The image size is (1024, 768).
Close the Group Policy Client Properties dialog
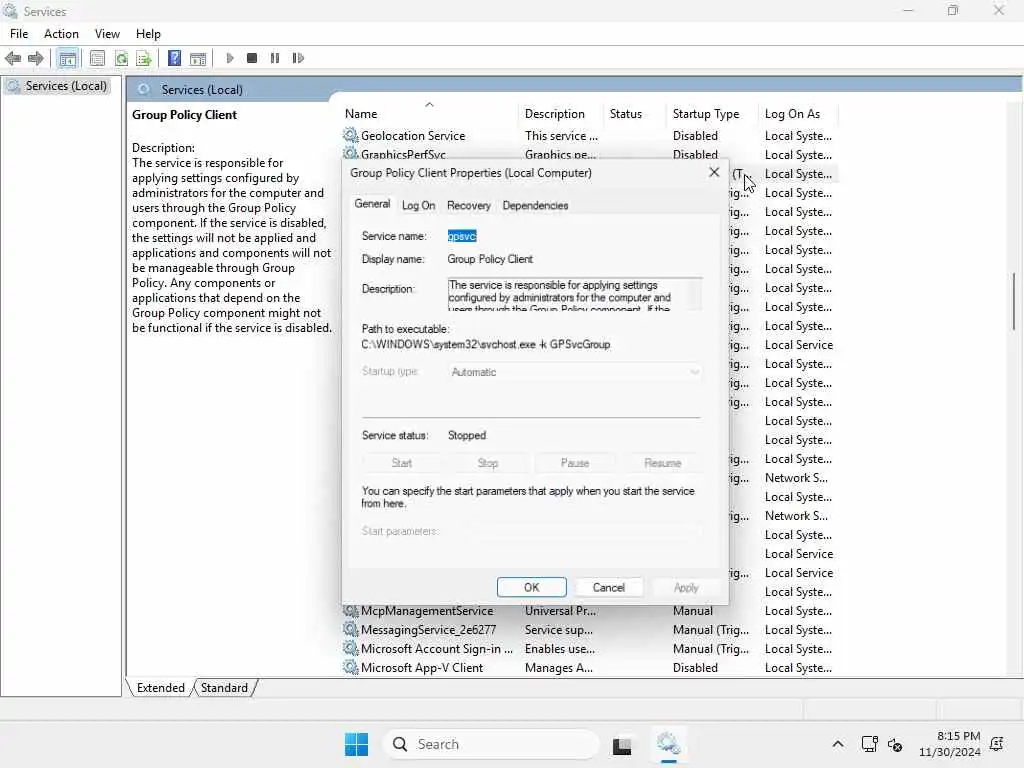click(714, 172)
